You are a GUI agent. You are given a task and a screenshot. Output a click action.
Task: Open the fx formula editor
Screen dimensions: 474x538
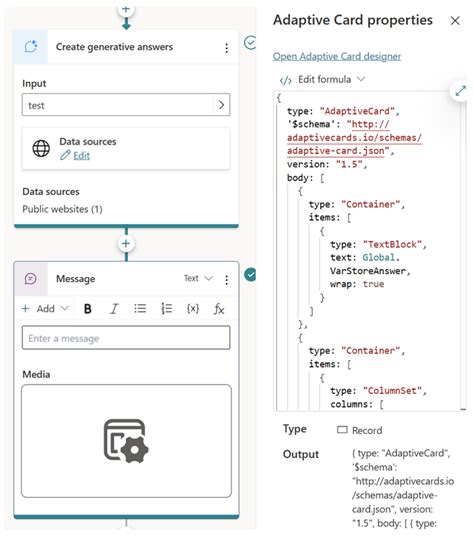tap(219, 309)
